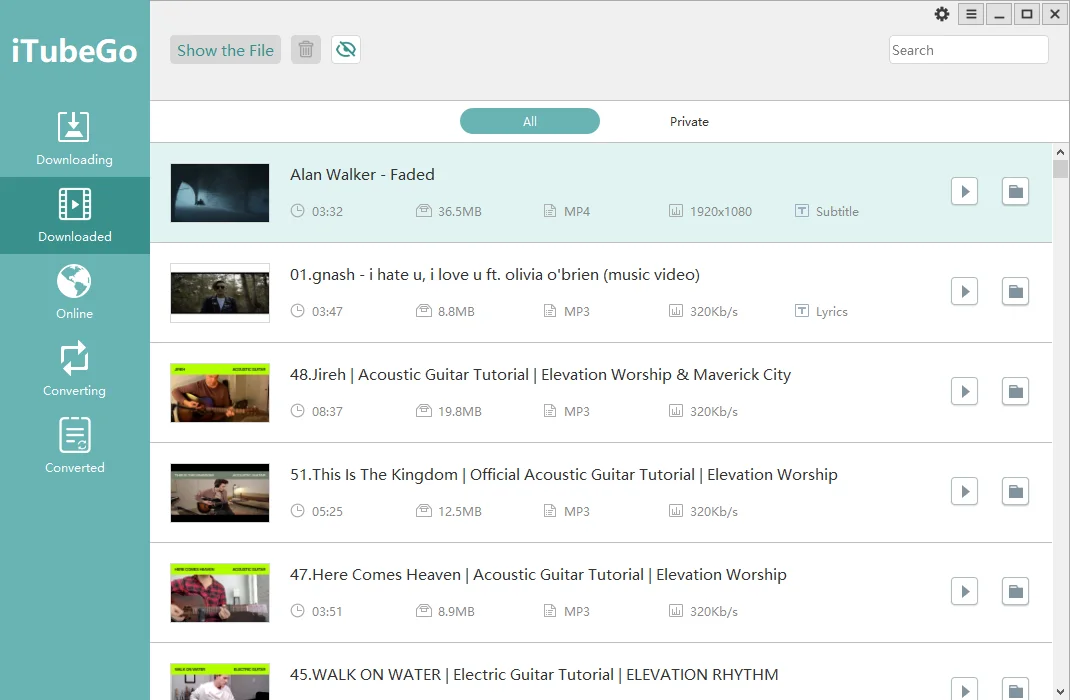1070x700 pixels.
Task: Open folder for Alan Walker - Faded
Action: [x=1015, y=191]
